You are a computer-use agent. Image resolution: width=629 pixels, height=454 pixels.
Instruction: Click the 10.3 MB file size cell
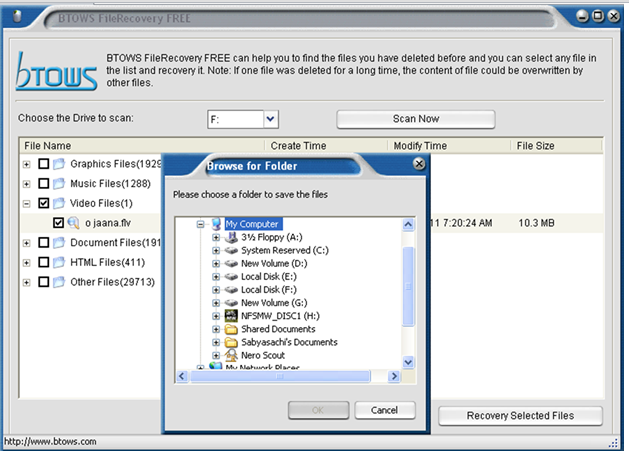tap(536, 223)
